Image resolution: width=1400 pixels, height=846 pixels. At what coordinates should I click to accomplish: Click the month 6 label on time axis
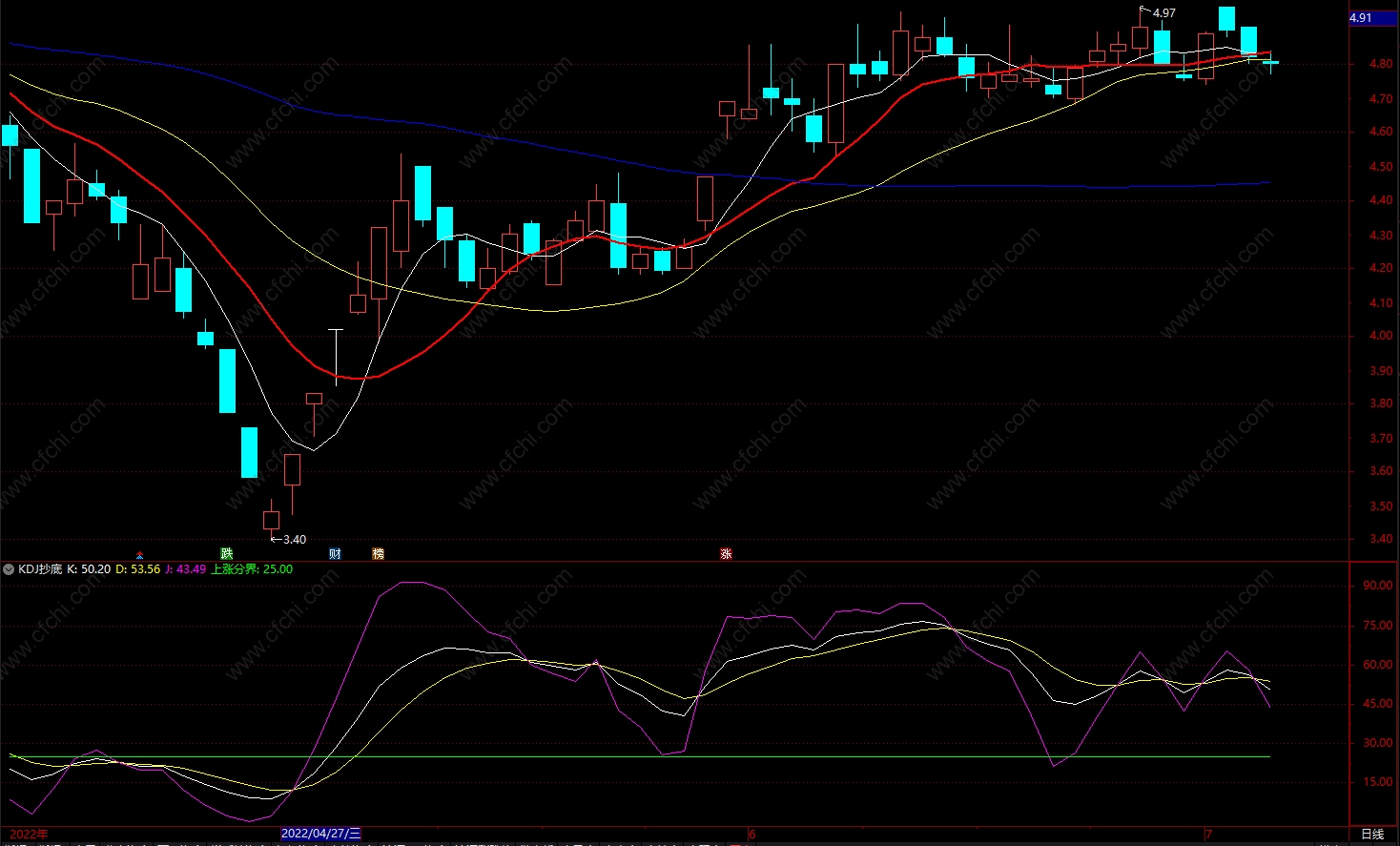pyautogui.click(x=751, y=835)
